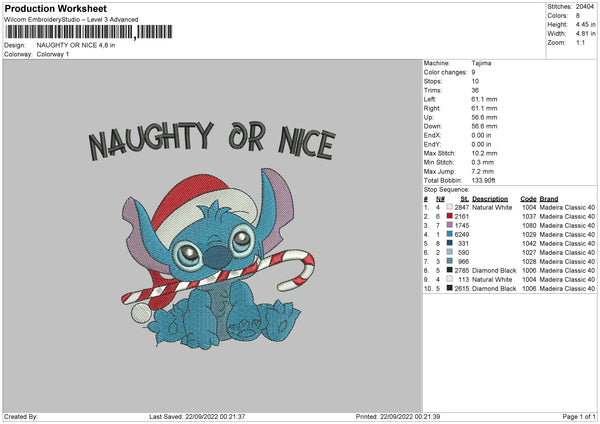Click the black swatch in the 2785 row

[x=449, y=270]
